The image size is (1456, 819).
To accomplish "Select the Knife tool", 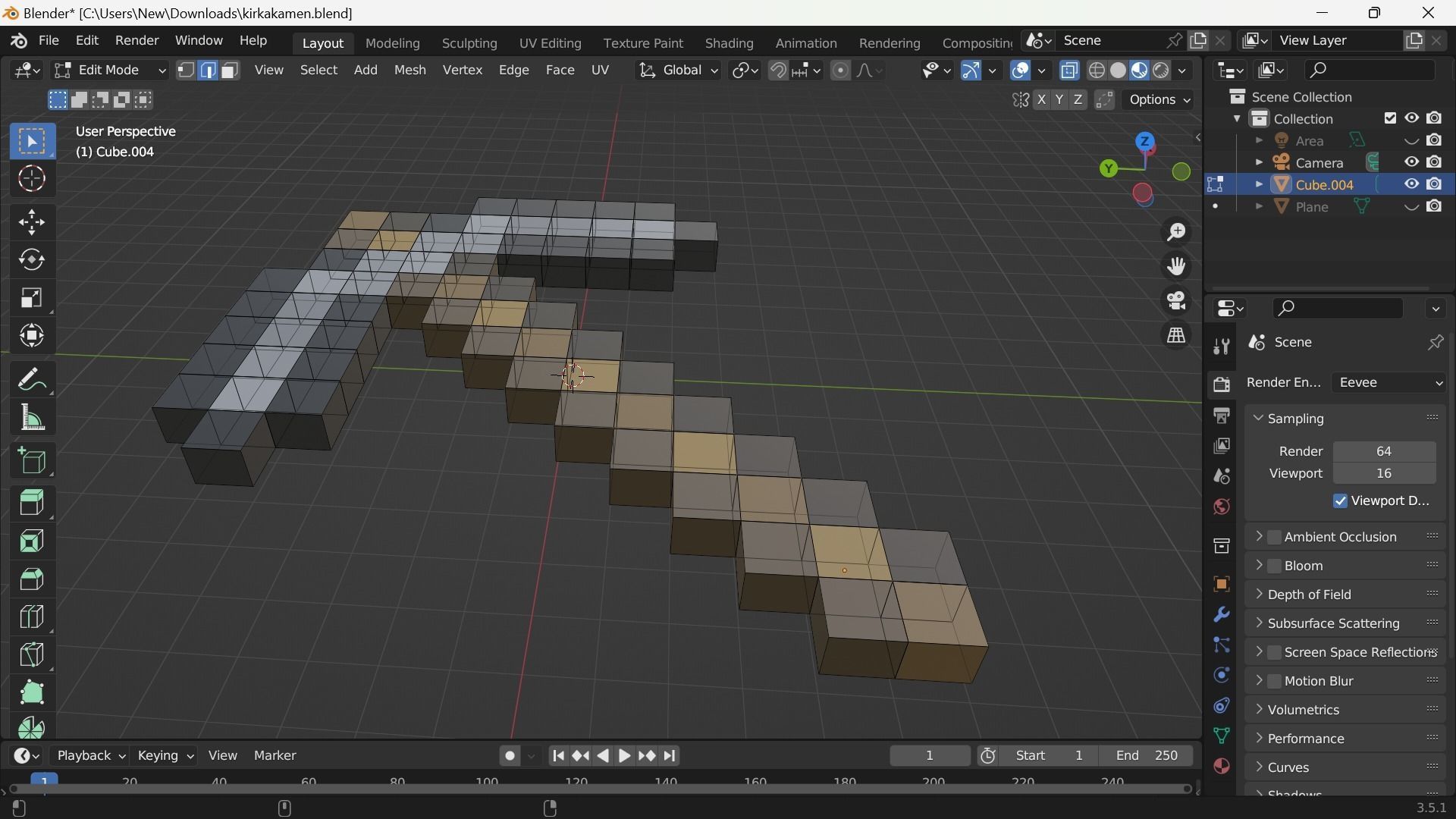I will (31, 654).
